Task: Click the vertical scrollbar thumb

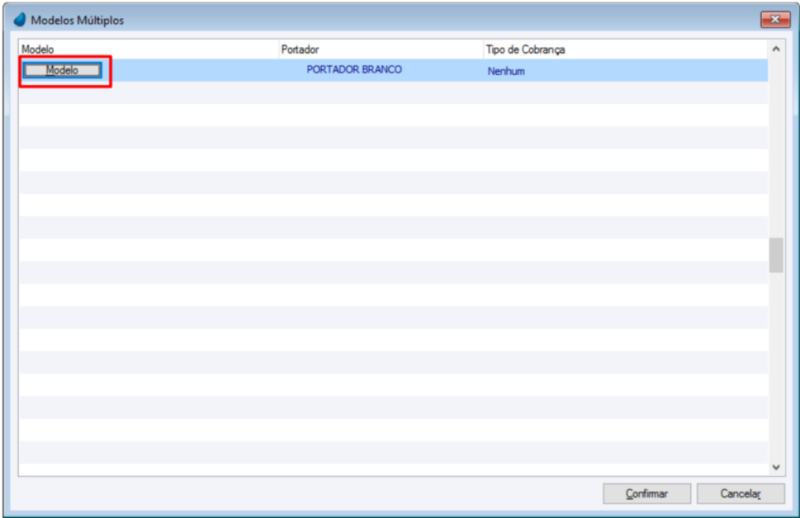Action: (776, 255)
